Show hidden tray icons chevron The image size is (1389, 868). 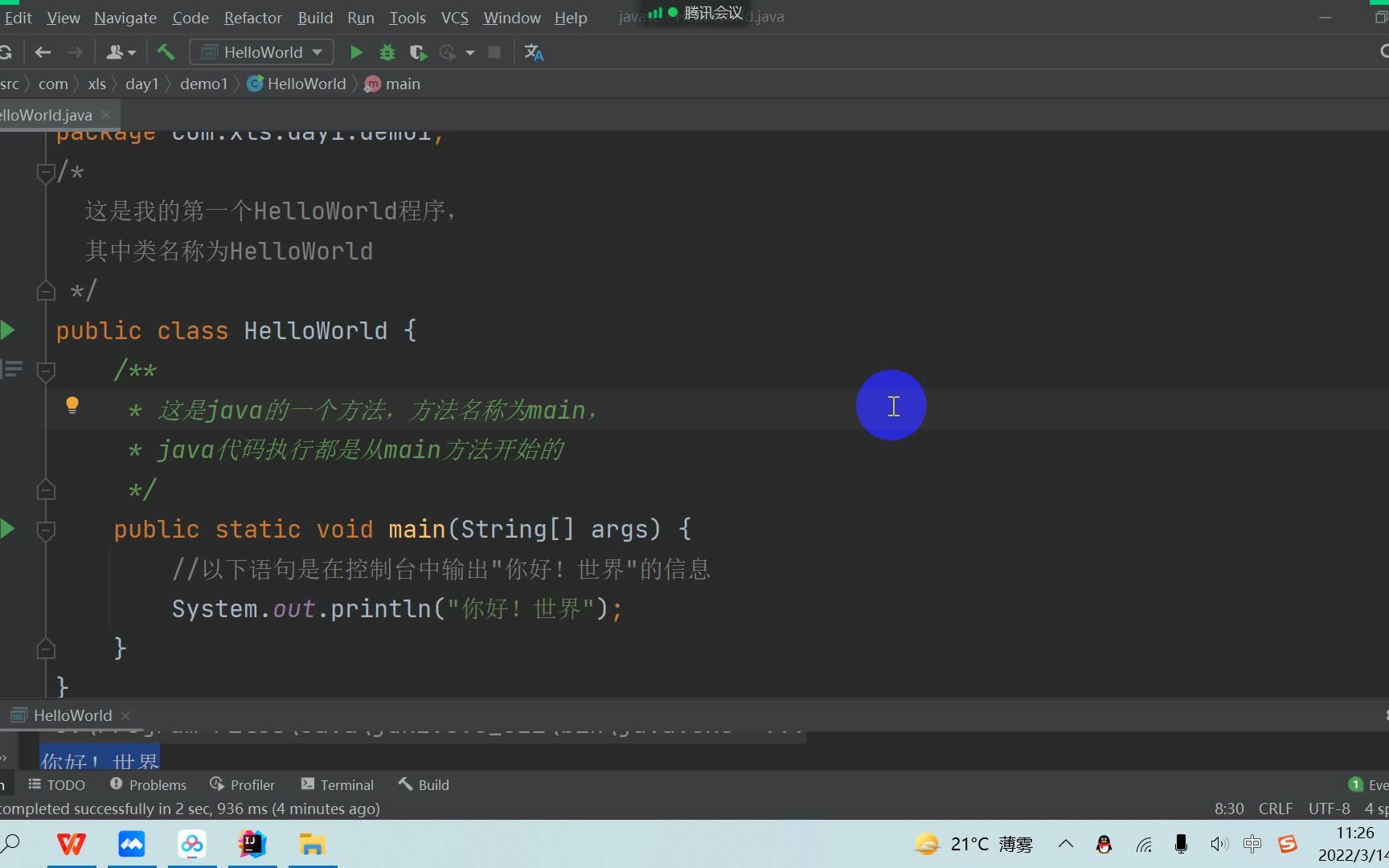click(1066, 844)
